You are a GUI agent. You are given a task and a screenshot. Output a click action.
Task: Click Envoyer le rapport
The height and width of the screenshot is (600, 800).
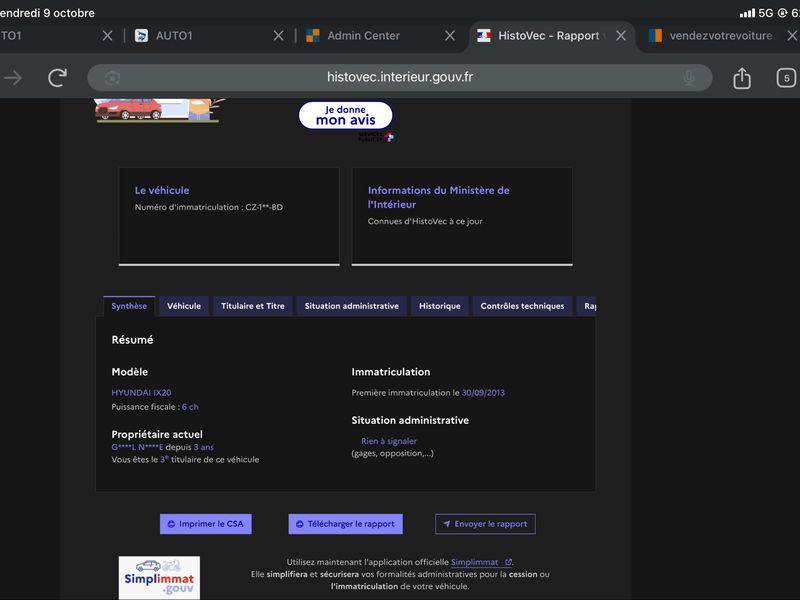485,524
